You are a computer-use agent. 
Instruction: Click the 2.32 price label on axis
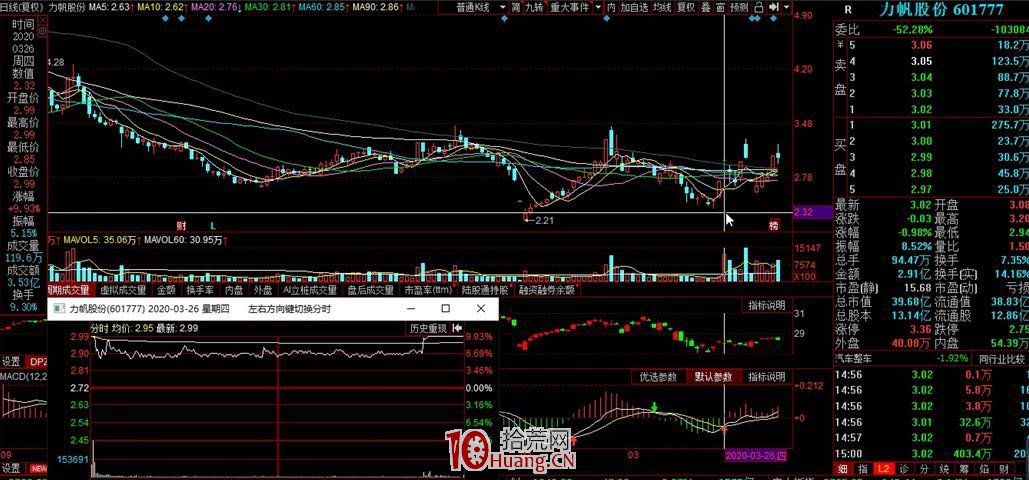tap(812, 212)
